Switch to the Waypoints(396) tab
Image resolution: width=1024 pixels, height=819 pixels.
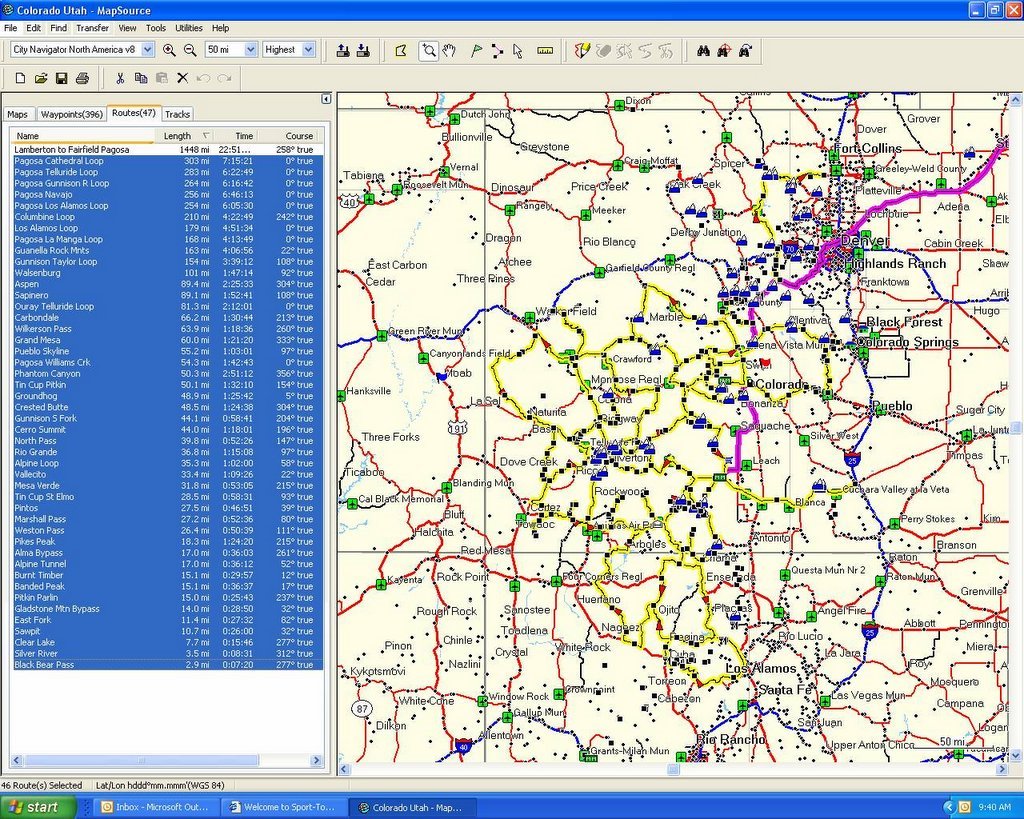[x=71, y=114]
